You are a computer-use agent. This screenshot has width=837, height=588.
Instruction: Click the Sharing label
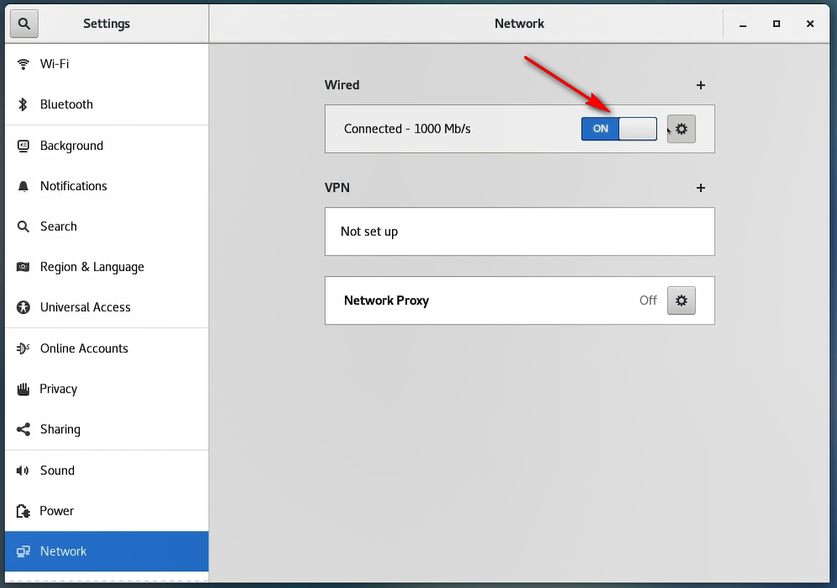tap(60, 430)
